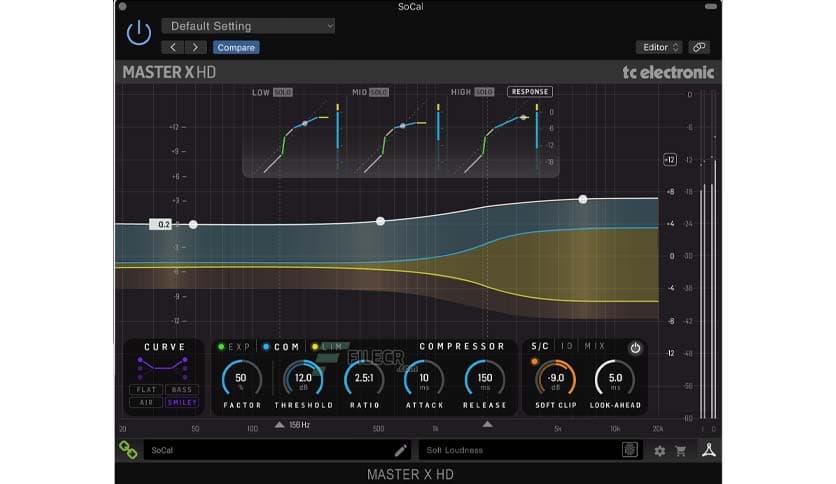This screenshot has height=484, width=836.
Task: Toggle the Compare button
Action: point(236,47)
